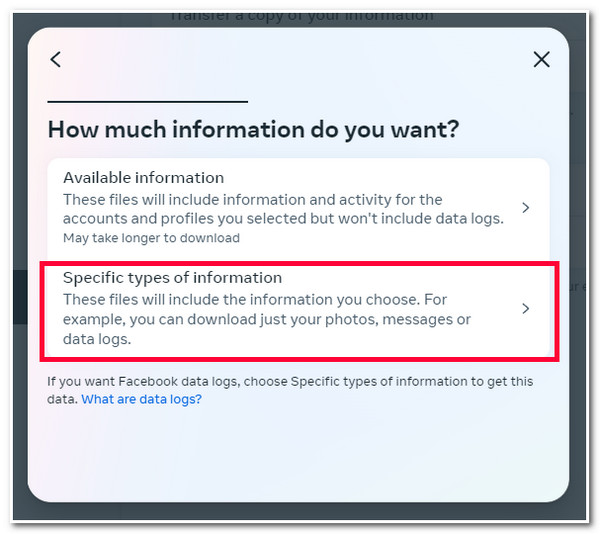600x534 pixels.
Task: Open the chevron beside Specific types of information
Action: point(526,308)
